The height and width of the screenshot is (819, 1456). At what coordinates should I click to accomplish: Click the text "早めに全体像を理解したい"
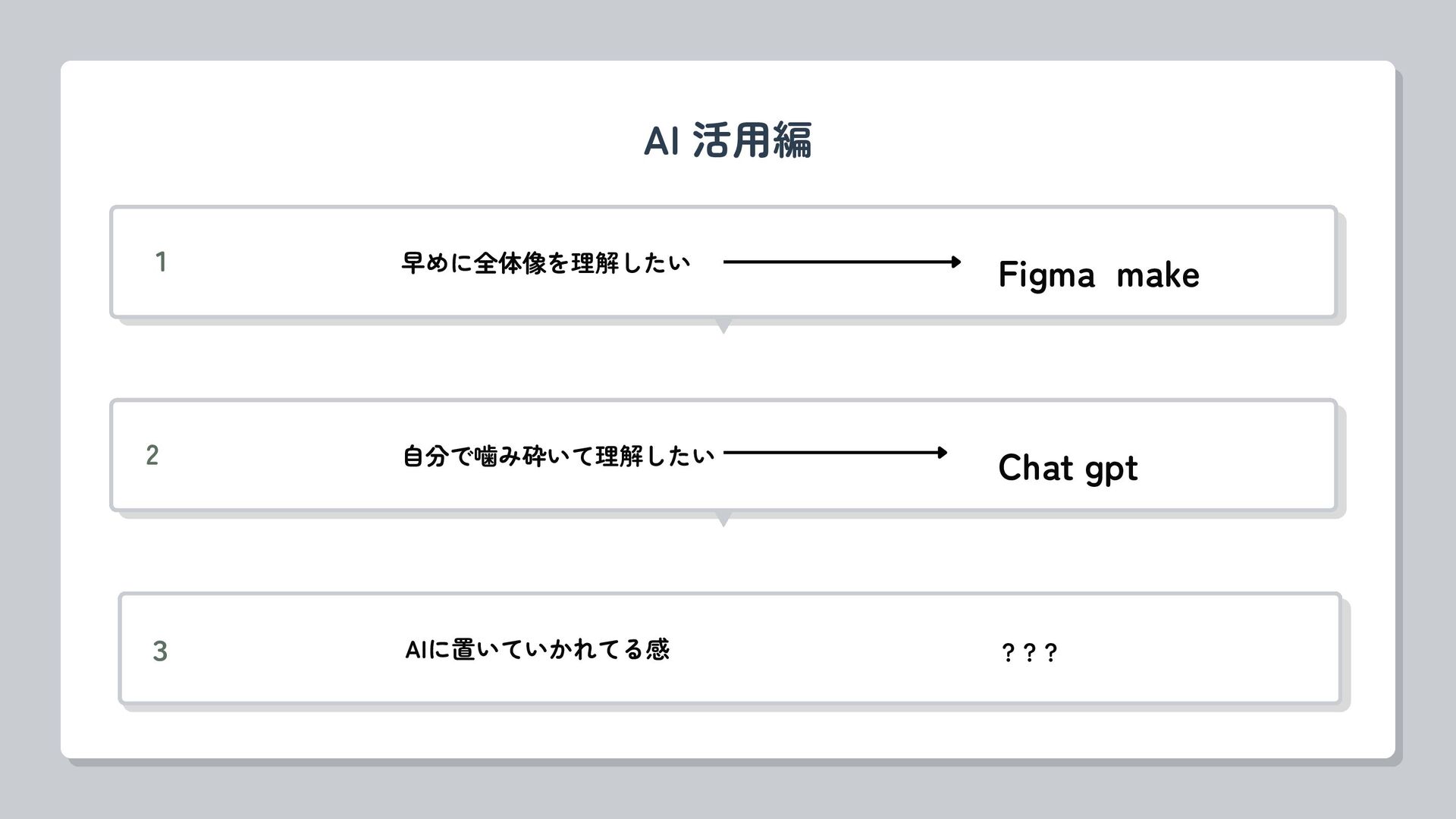coord(546,263)
